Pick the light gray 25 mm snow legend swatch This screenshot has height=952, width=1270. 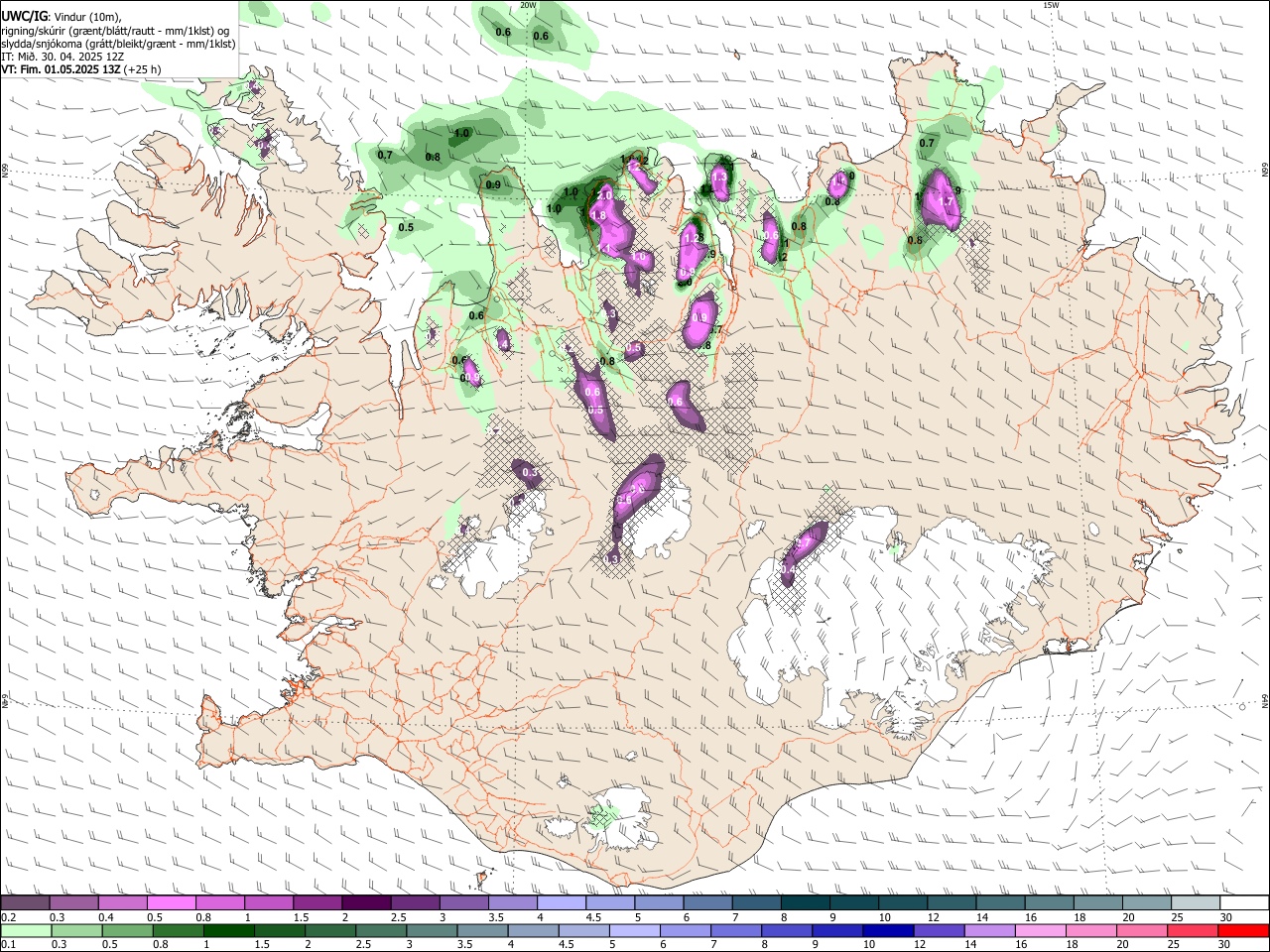point(1194,902)
